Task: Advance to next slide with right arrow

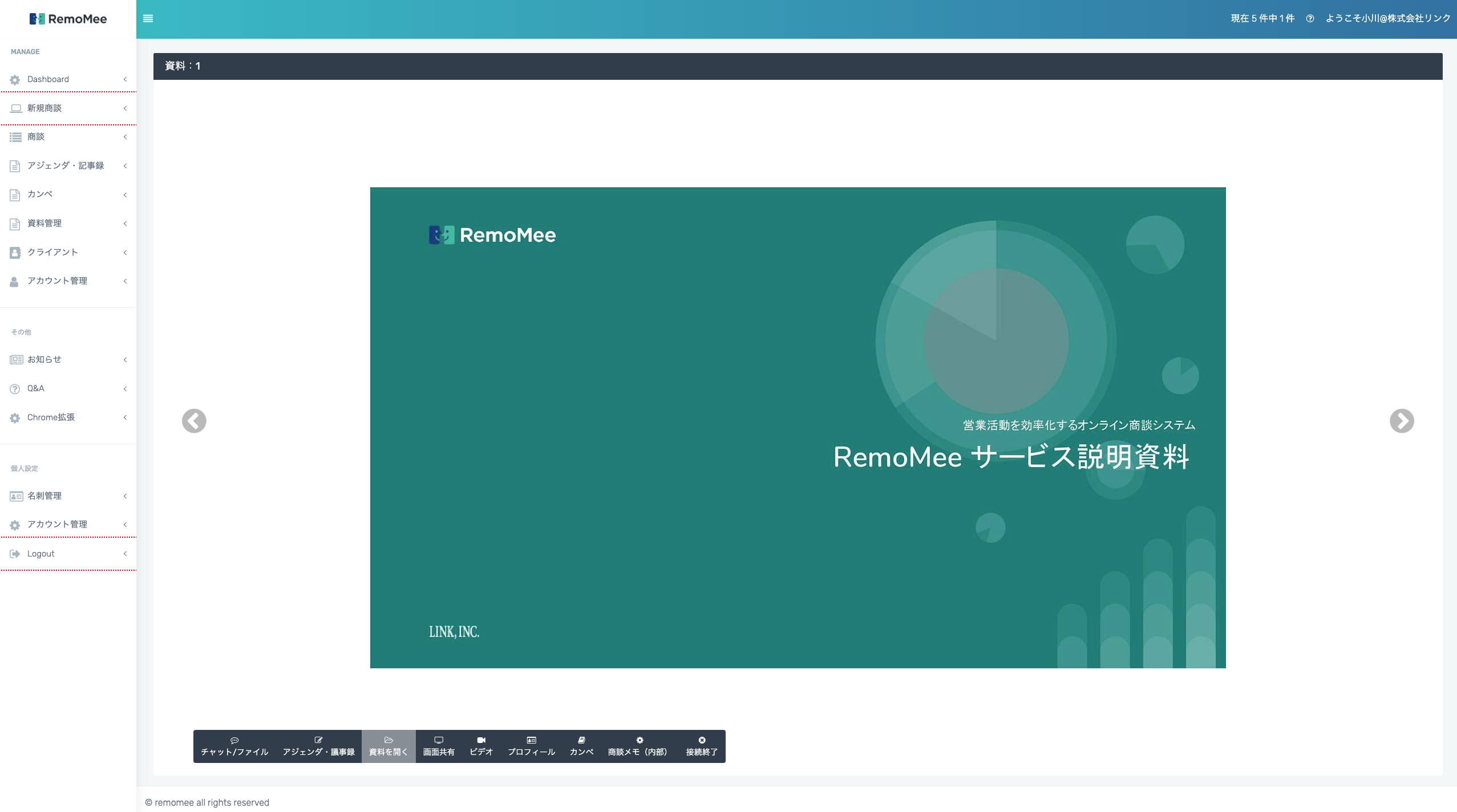Action: [1402, 421]
